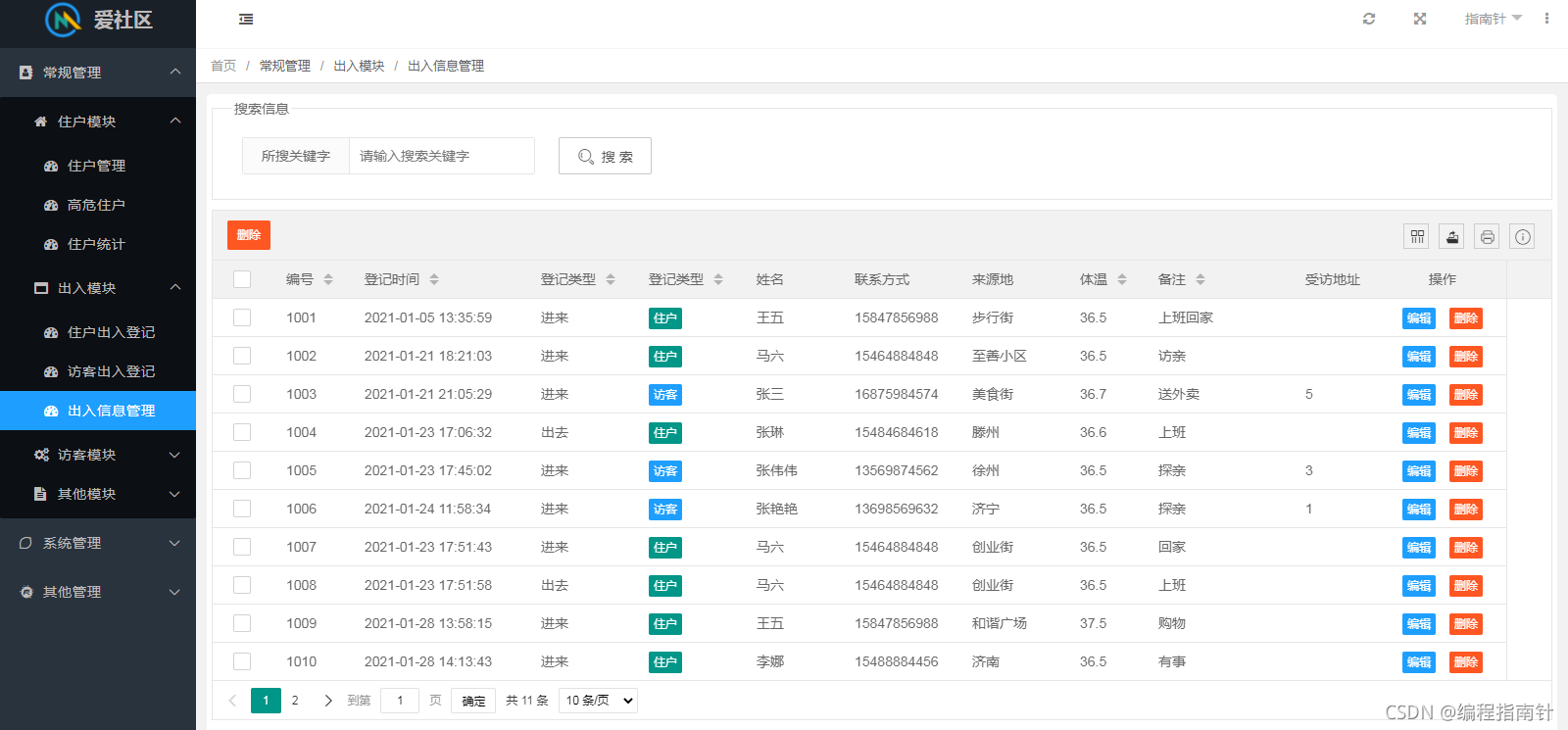Sort the first 登记类型 column
The image size is (1568, 730).
point(611,279)
